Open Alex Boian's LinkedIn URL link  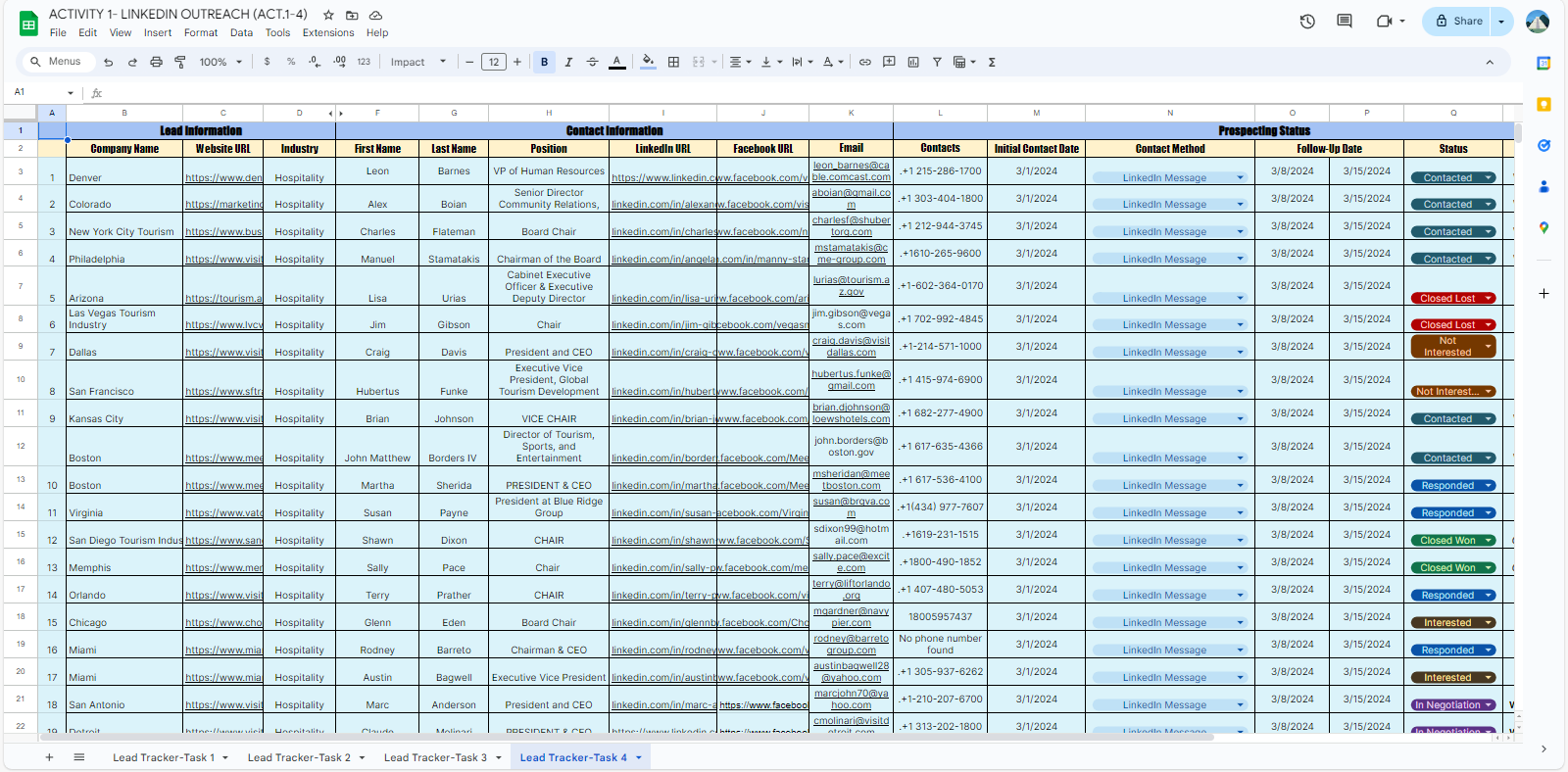[x=663, y=205]
